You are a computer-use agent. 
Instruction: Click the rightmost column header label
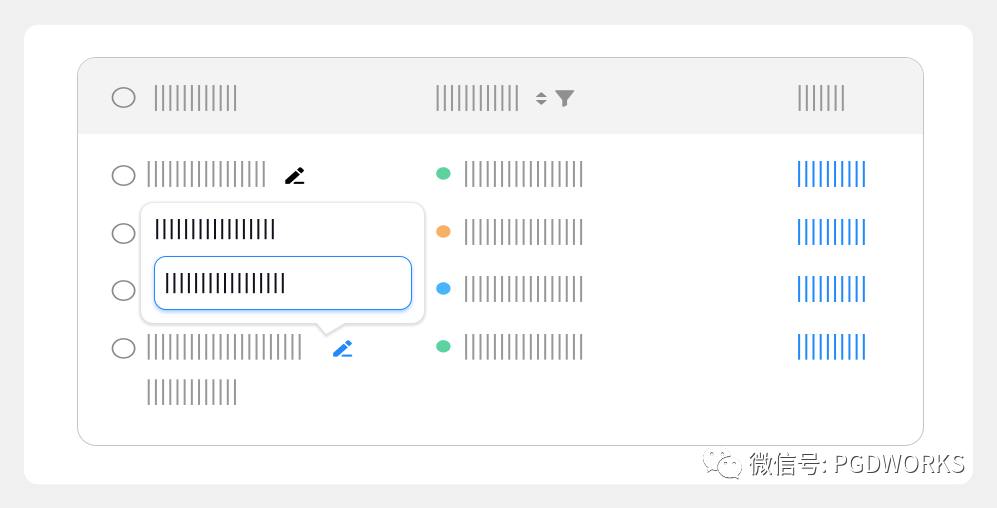[821, 98]
